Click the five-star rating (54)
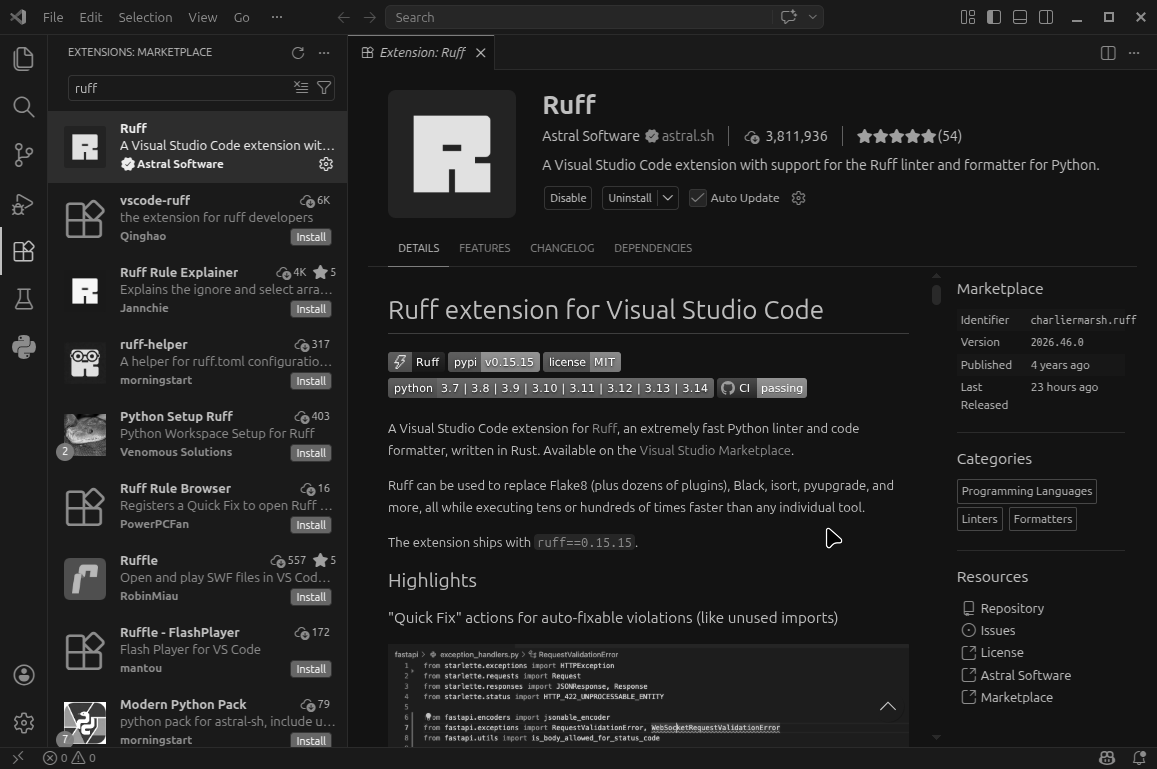The image size is (1157, 769). pyautogui.click(x=909, y=136)
